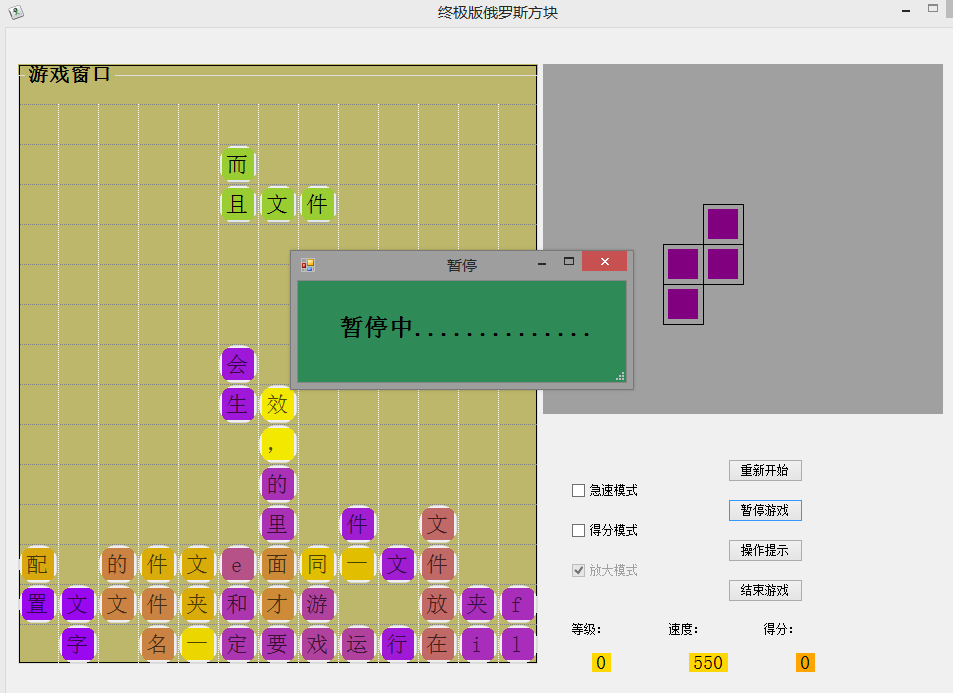
Task: Select the 戏 block
Action: pos(318,644)
